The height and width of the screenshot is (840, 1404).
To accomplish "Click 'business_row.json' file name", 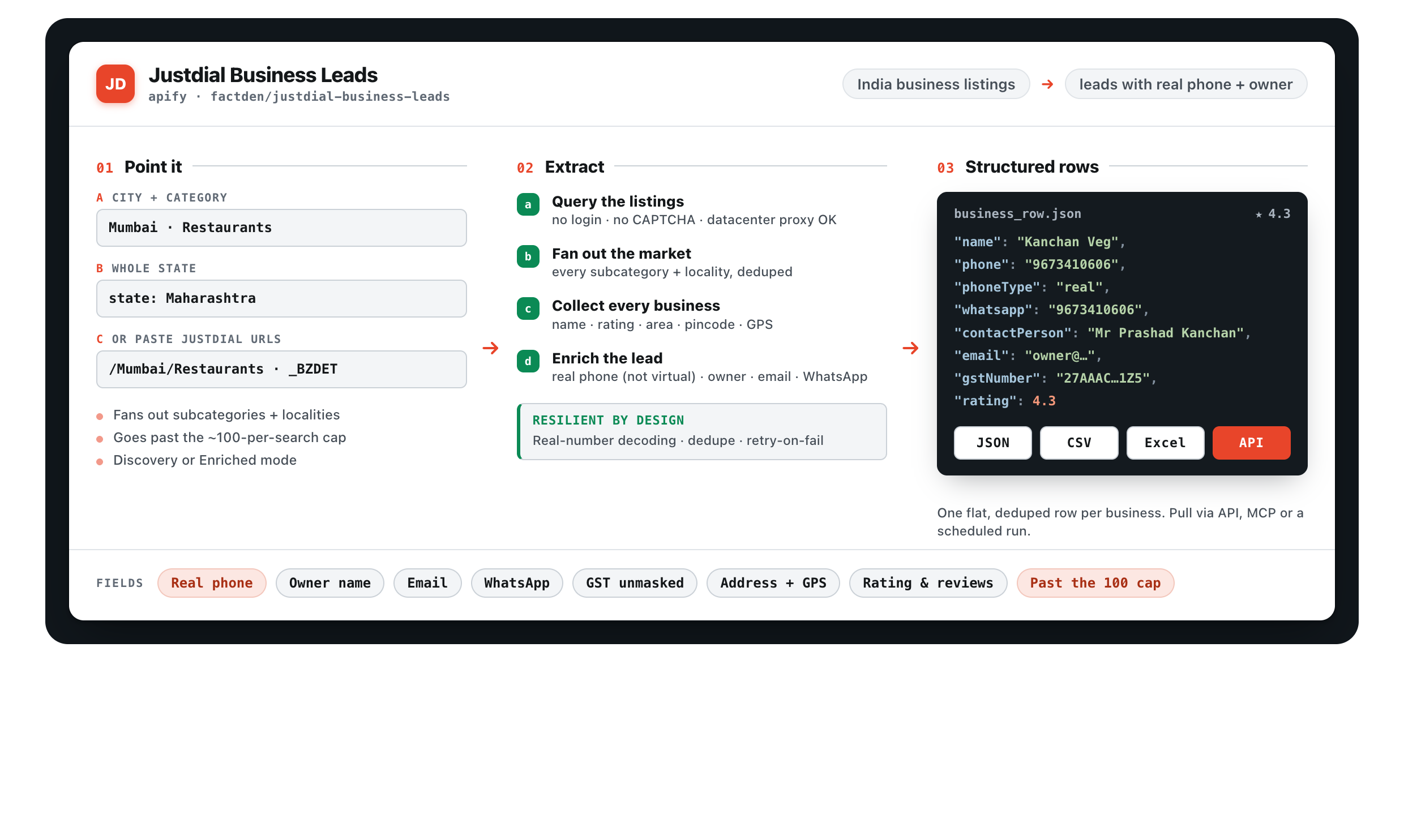I will [1017, 214].
